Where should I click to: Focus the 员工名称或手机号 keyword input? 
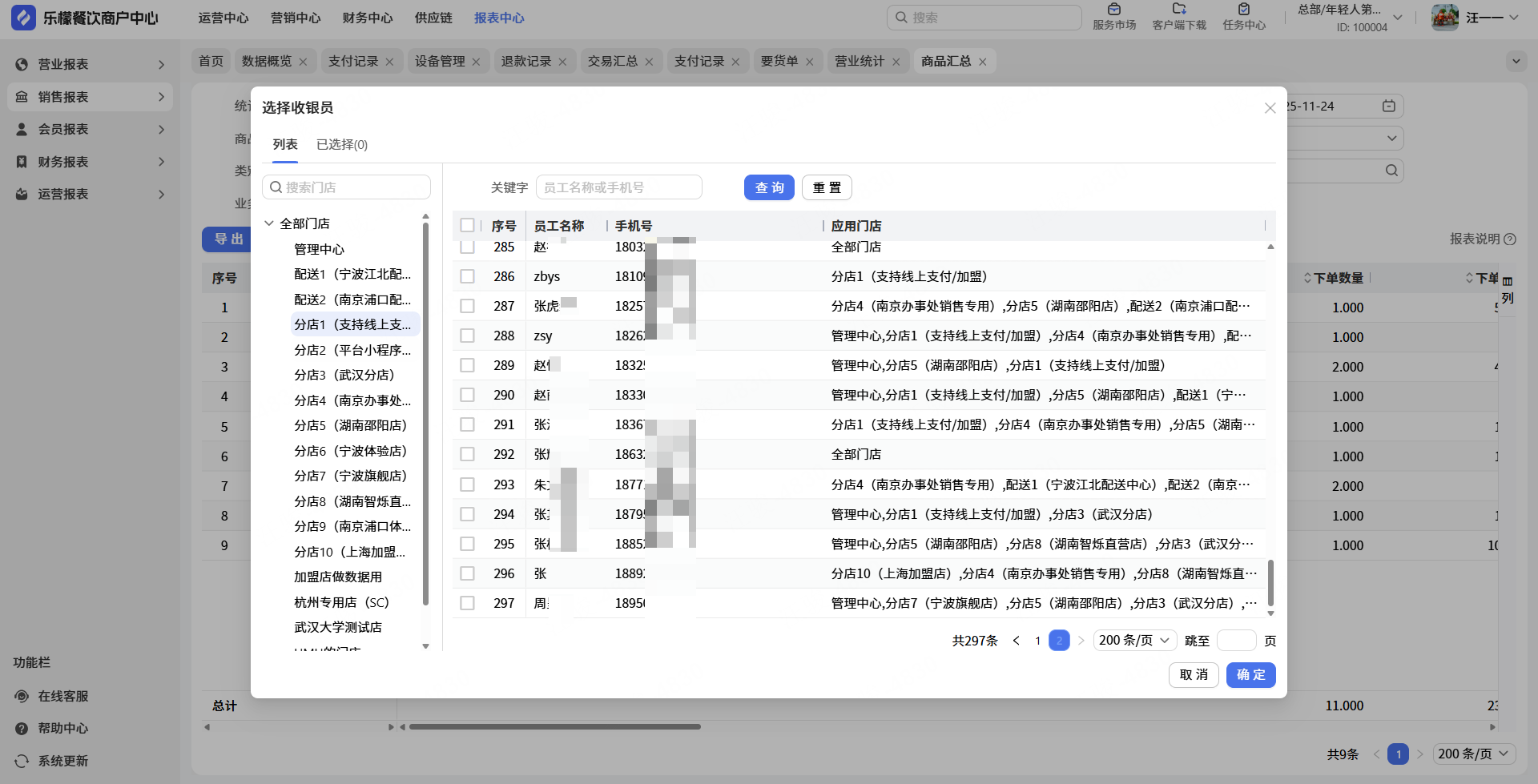pos(618,187)
